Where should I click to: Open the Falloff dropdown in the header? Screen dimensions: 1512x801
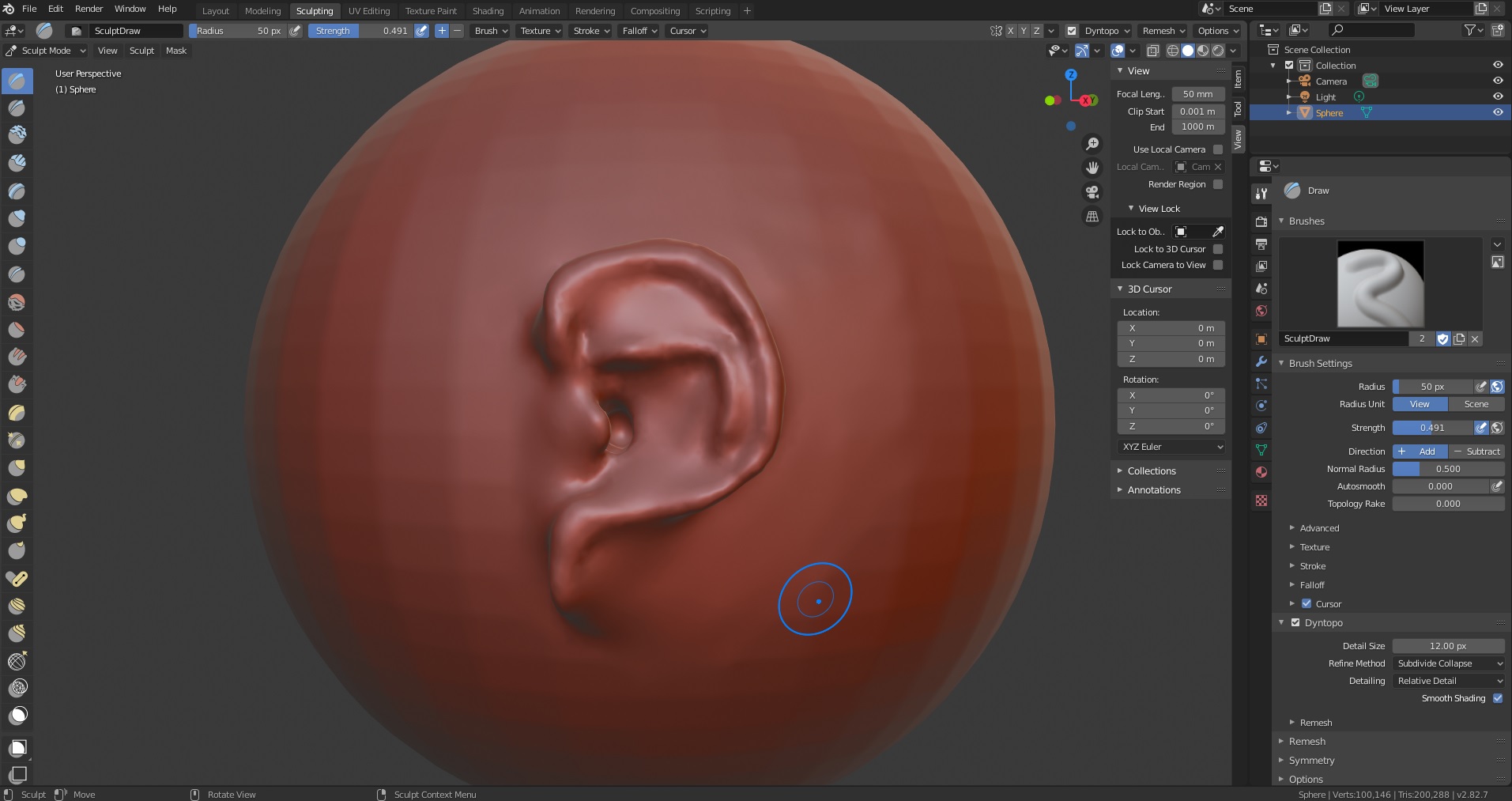(638, 31)
